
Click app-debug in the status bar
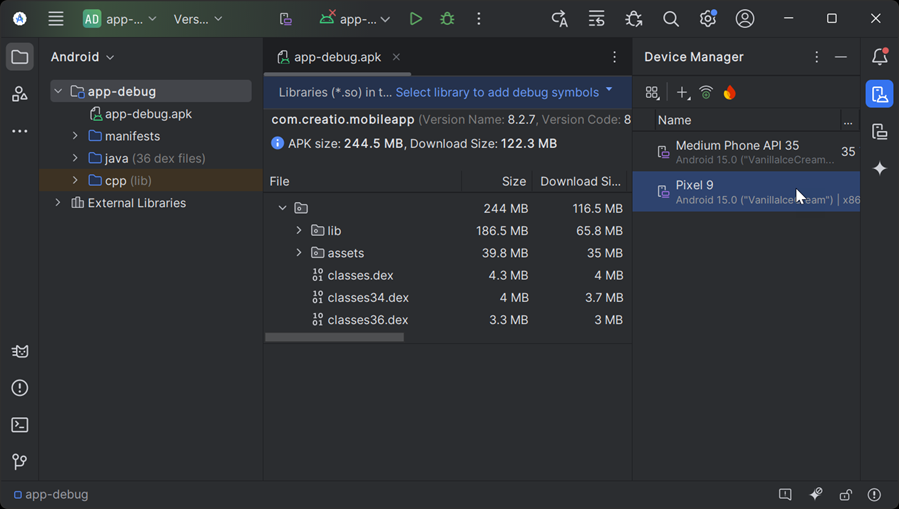click(51, 495)
